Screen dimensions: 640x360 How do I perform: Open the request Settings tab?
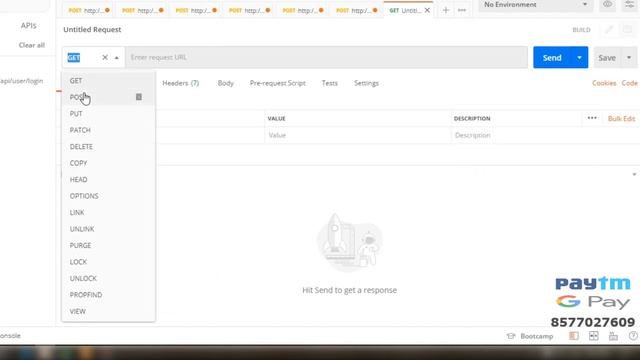click(367, 83)
